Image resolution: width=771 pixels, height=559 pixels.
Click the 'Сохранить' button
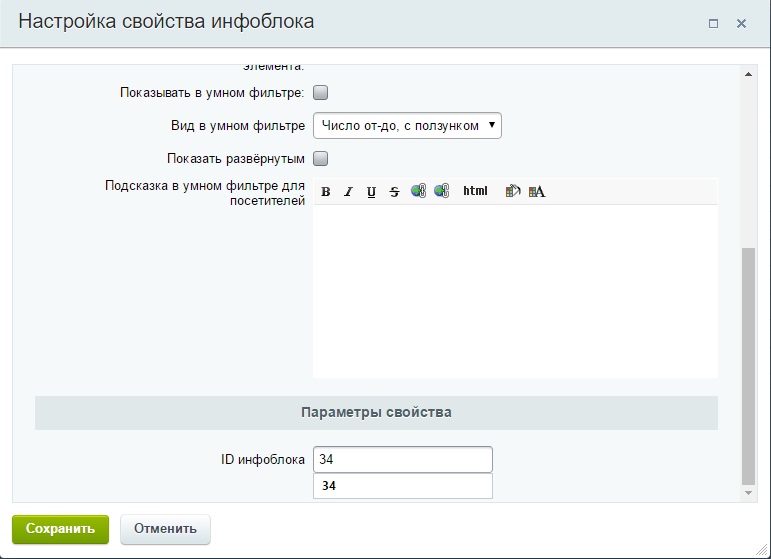click(60, 529)
